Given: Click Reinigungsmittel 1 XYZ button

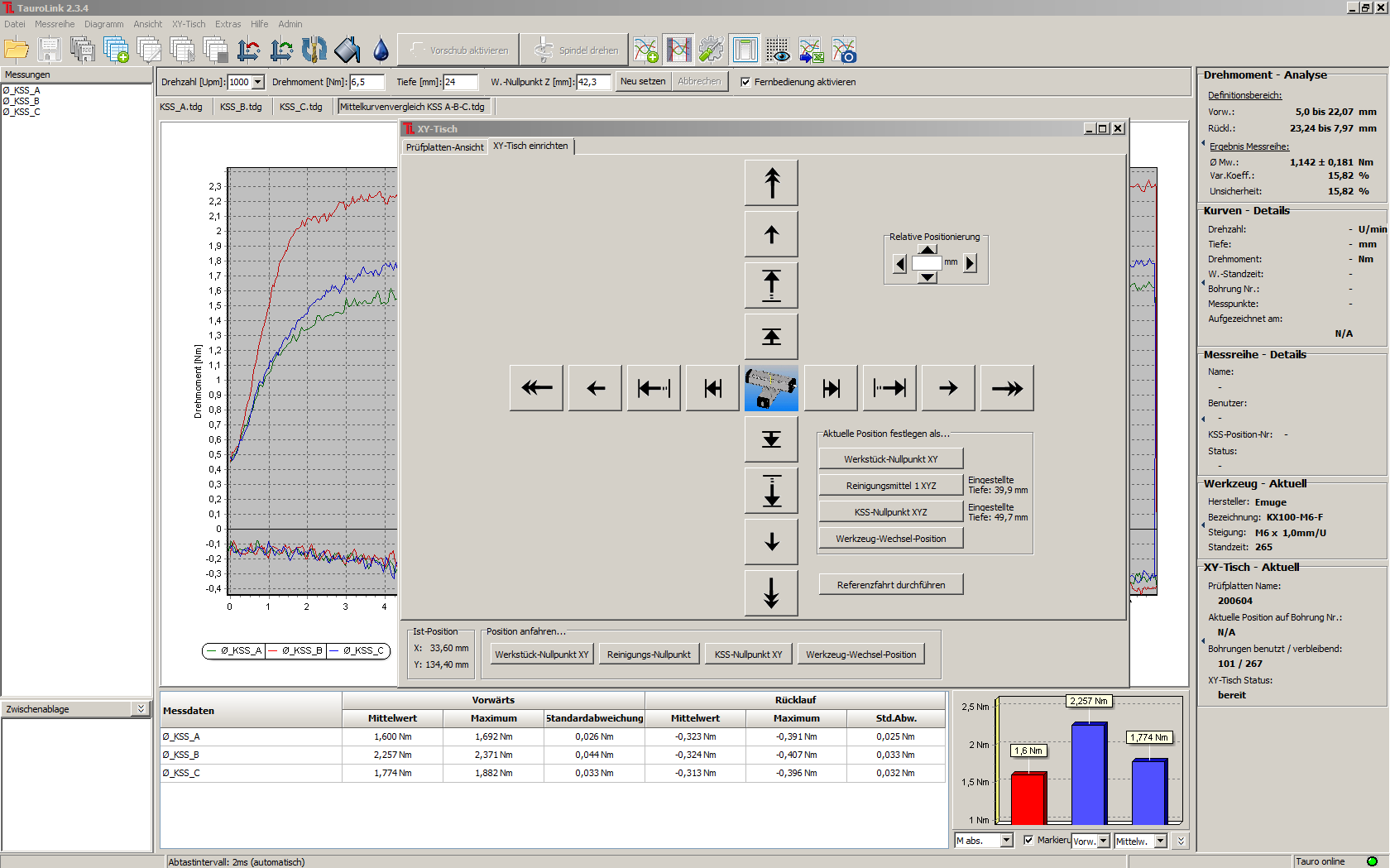Looking at the screenshot, I should (891, 486).
